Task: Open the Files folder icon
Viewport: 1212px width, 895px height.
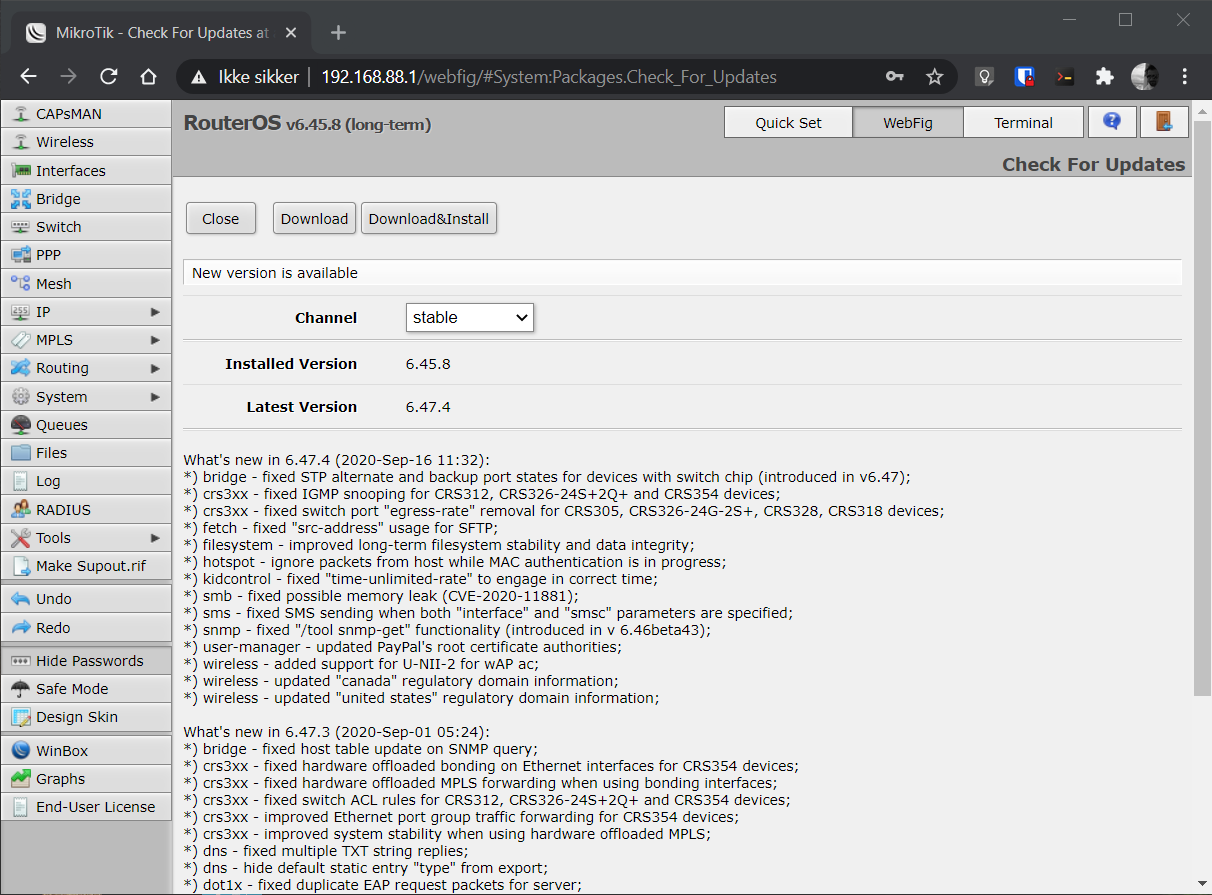Action: click(x=20, y=453)
